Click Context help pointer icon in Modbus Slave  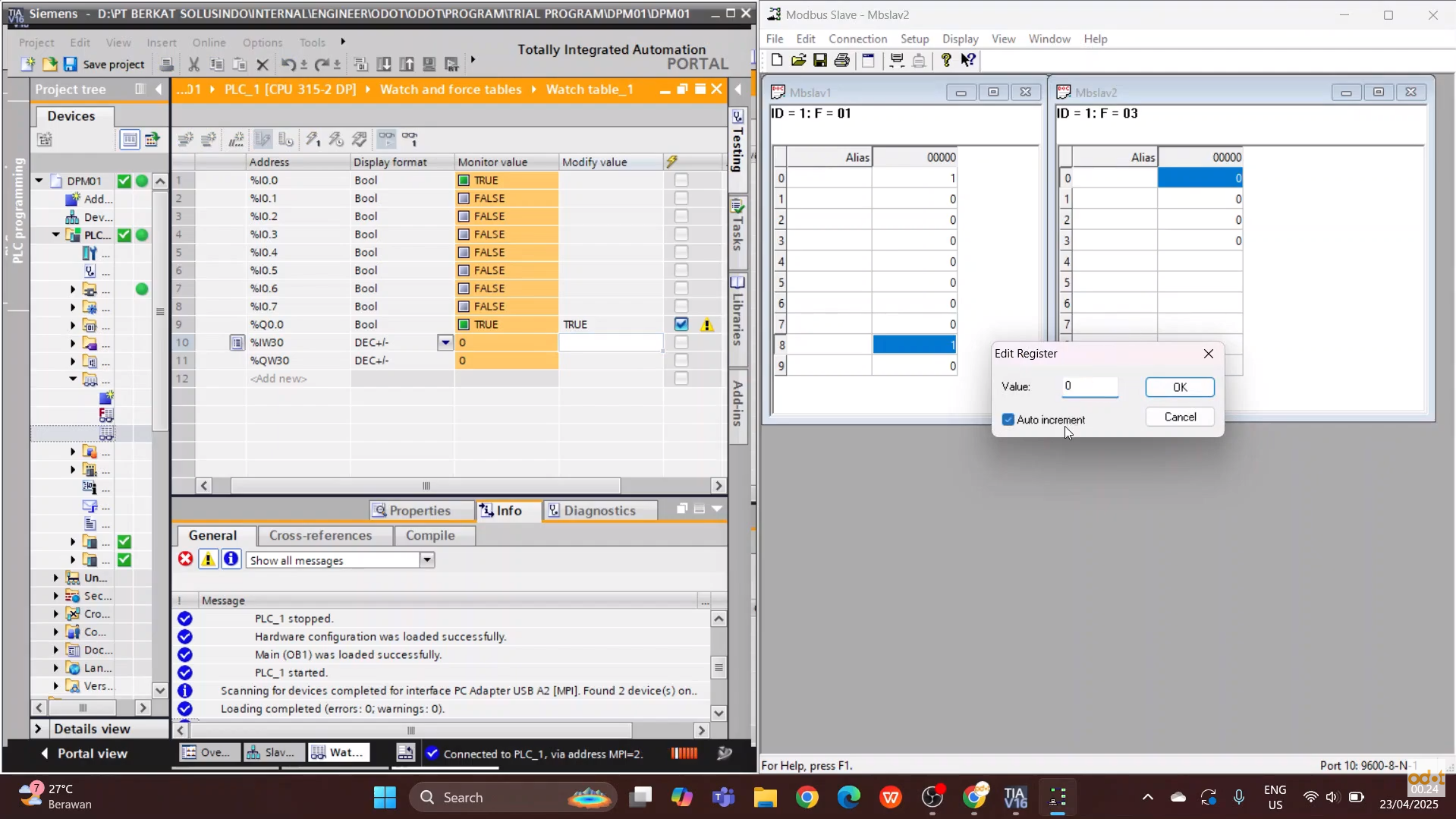point(968,61)
